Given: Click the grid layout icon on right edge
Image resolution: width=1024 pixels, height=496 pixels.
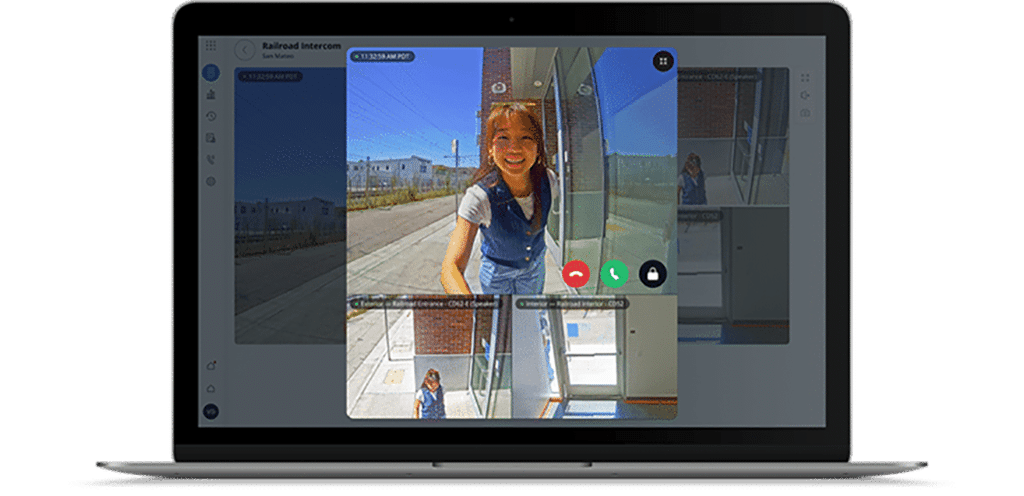Looking at the screenshot, I should pyautogui.click(x=805, y=78).
